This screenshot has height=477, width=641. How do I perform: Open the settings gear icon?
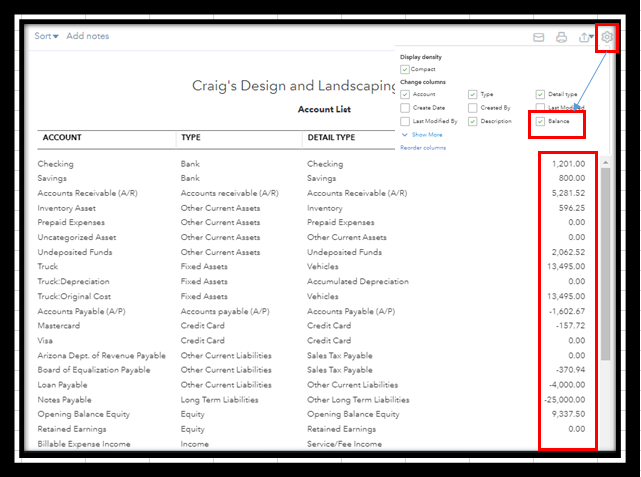click(x=607, y=37)
